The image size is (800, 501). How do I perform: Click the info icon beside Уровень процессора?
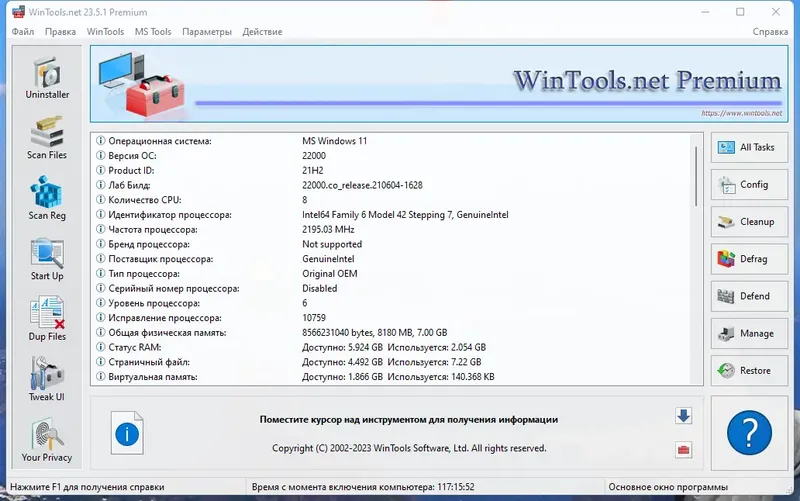click(101, 304)
